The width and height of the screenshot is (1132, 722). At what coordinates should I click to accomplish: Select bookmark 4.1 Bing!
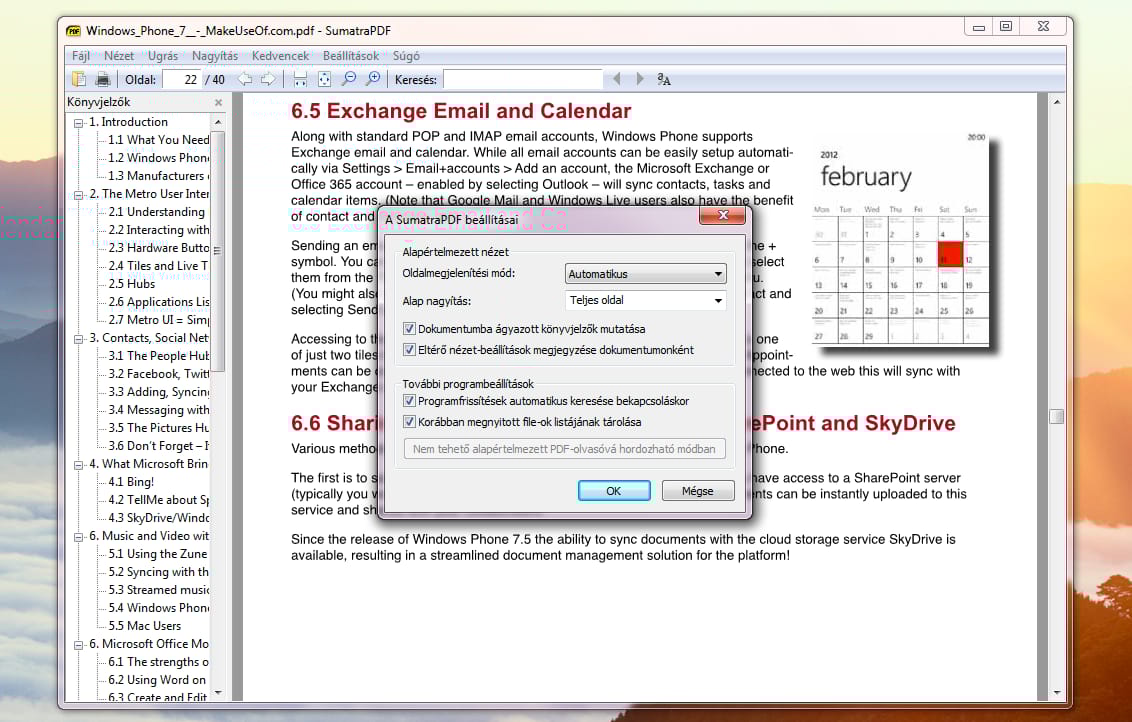pyautogui.click(x=131, y=482)
